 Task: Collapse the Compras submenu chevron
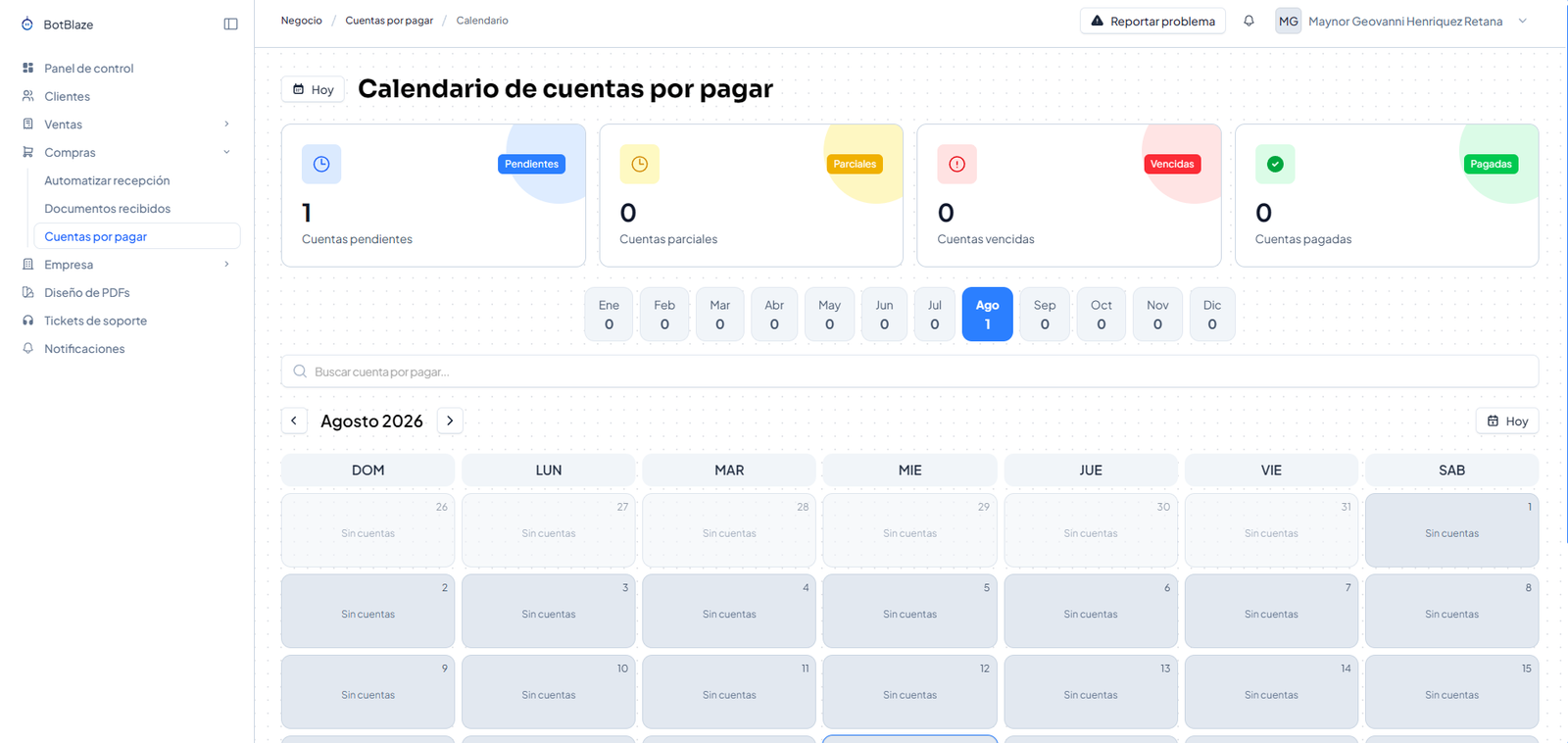226,152
